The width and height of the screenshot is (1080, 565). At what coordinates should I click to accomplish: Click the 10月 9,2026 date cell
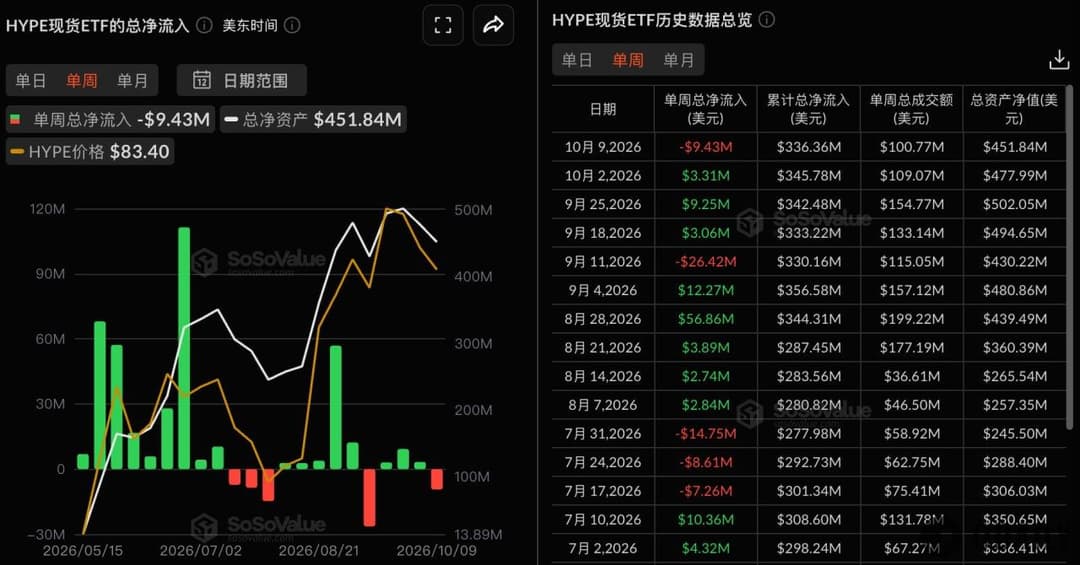tap(603, 147)
